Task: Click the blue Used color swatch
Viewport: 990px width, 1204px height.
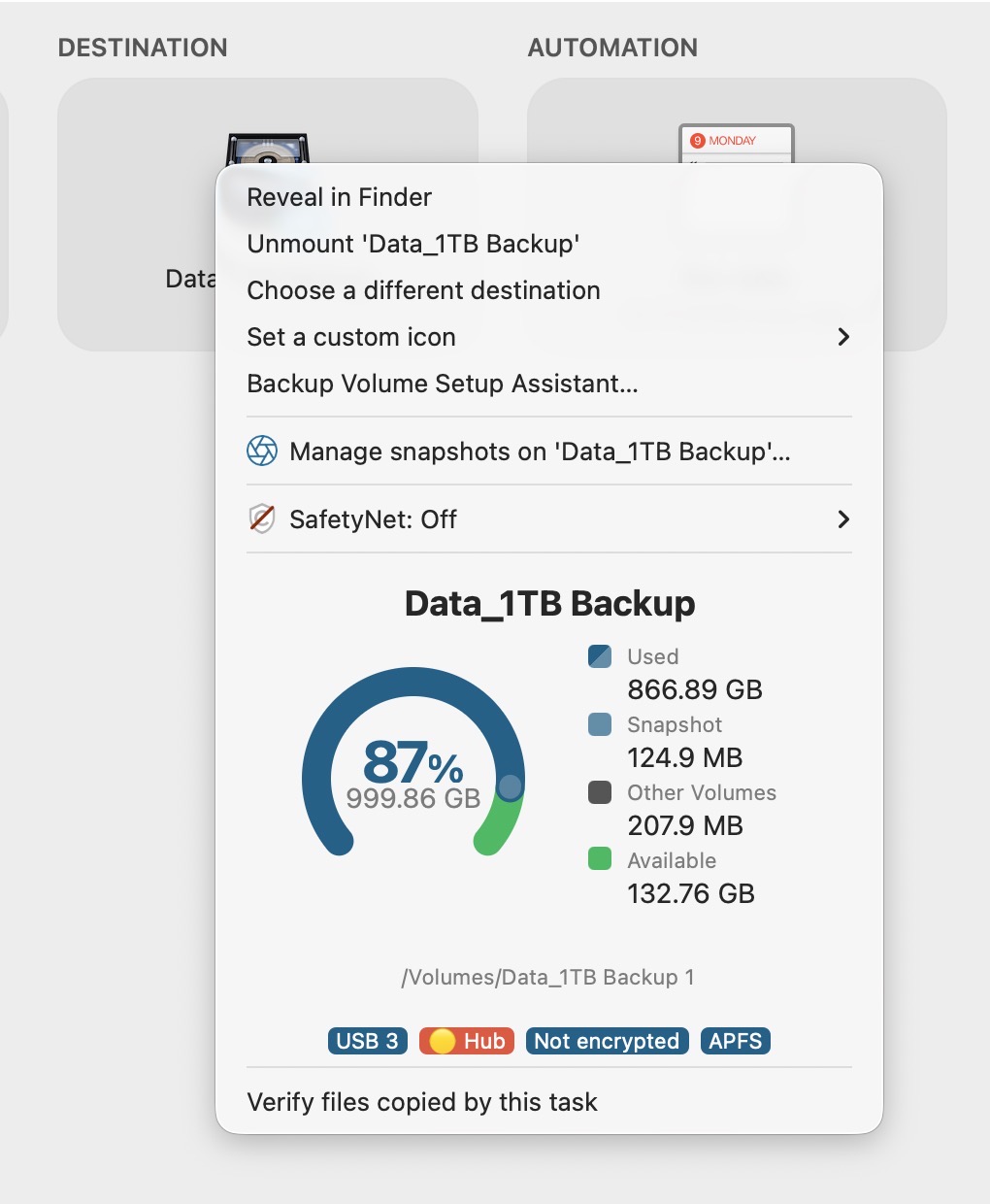Action: click(600, 656)
